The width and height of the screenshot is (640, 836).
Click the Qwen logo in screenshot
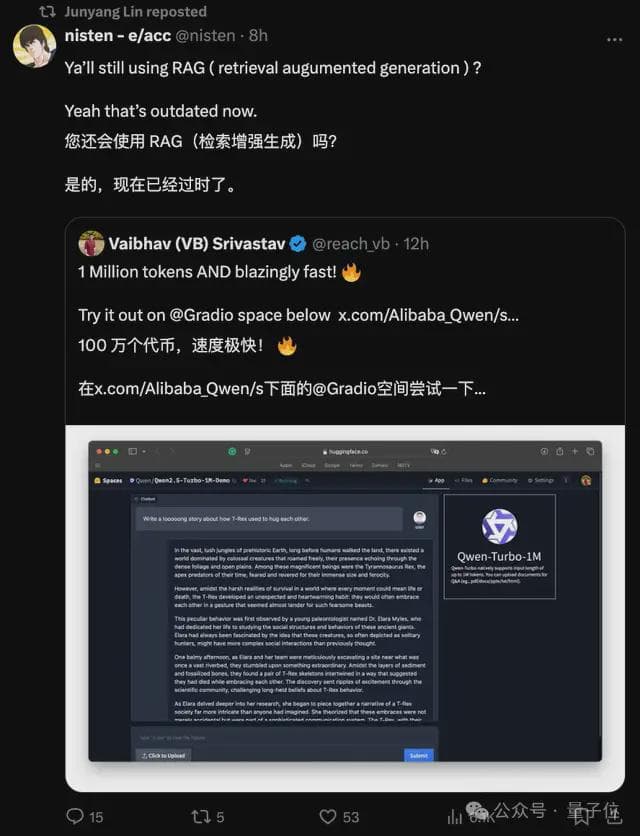point(499,526)
